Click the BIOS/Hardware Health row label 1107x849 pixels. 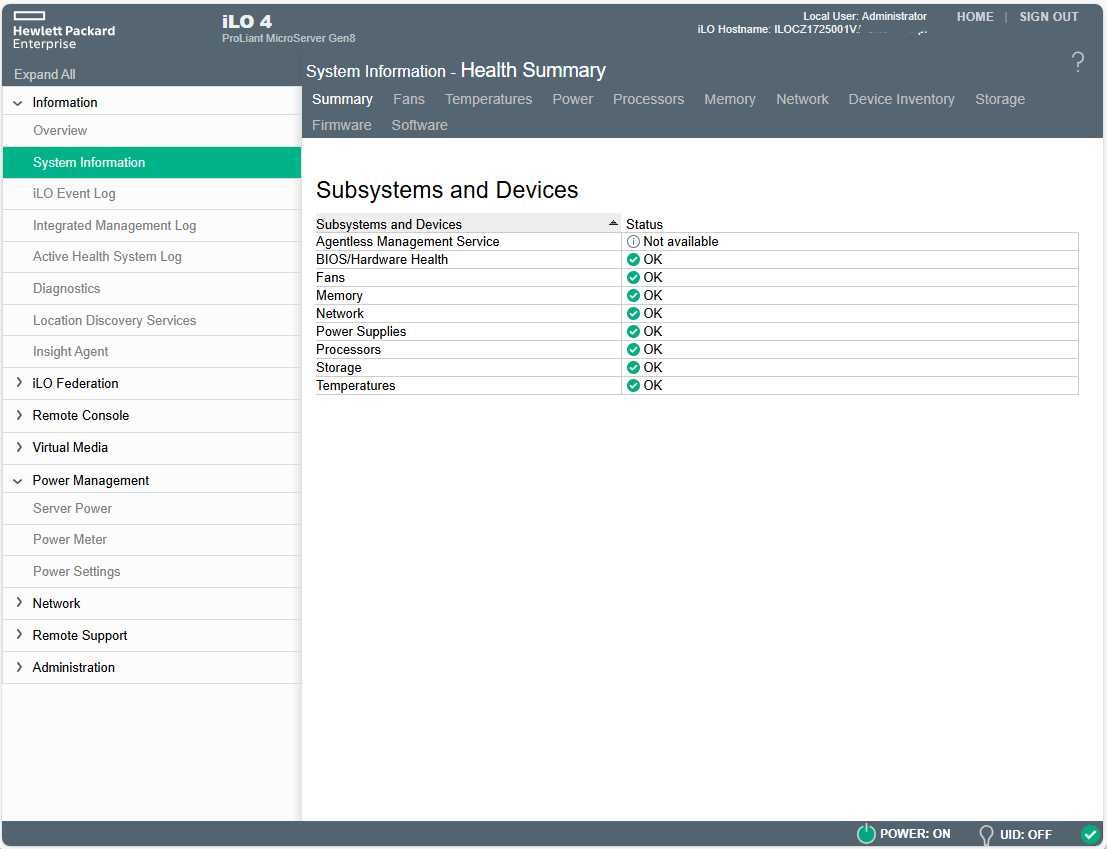point(381,260)
